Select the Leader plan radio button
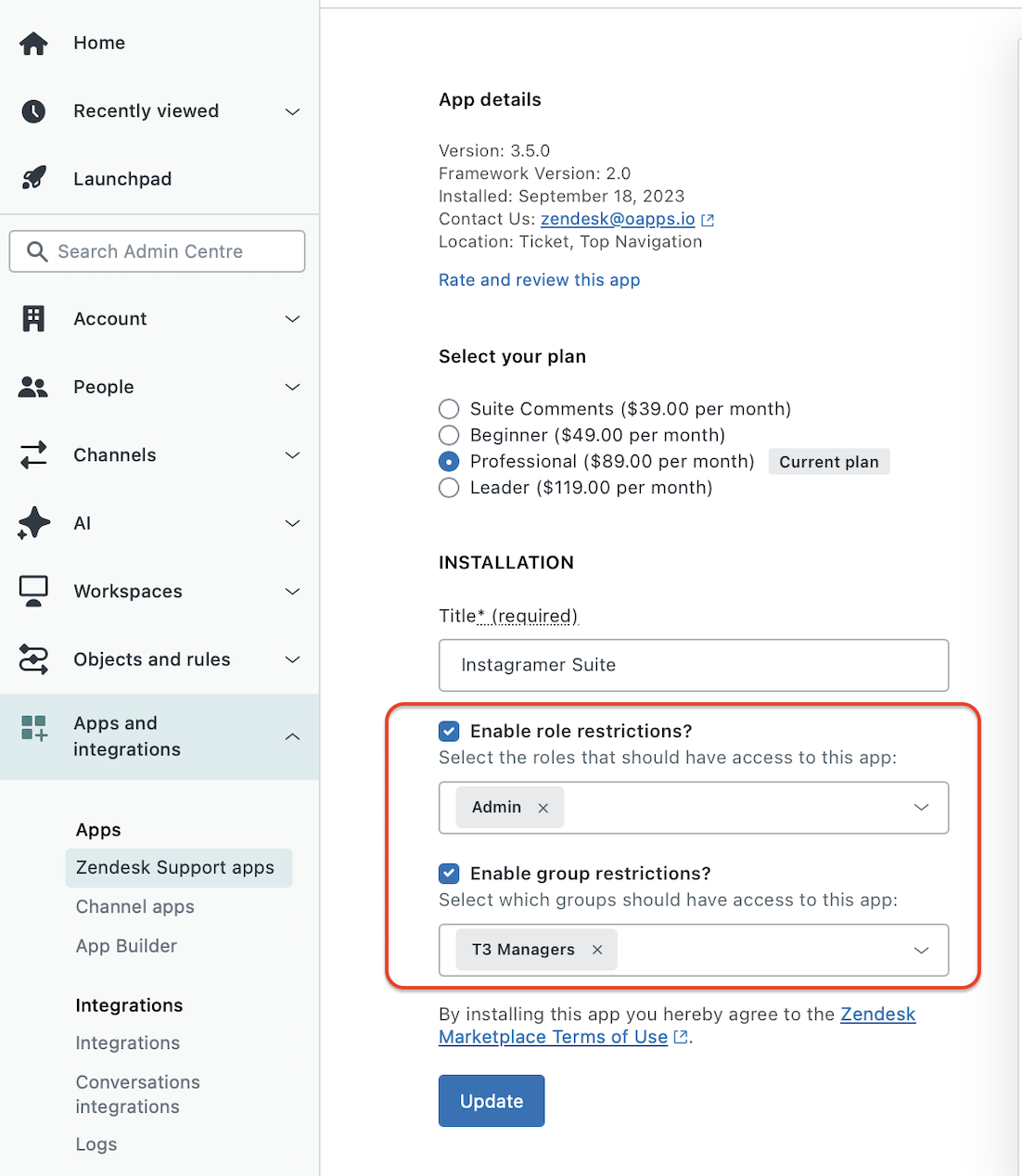The width and height of the screenshot is (1022, 1176). point(449,488)
